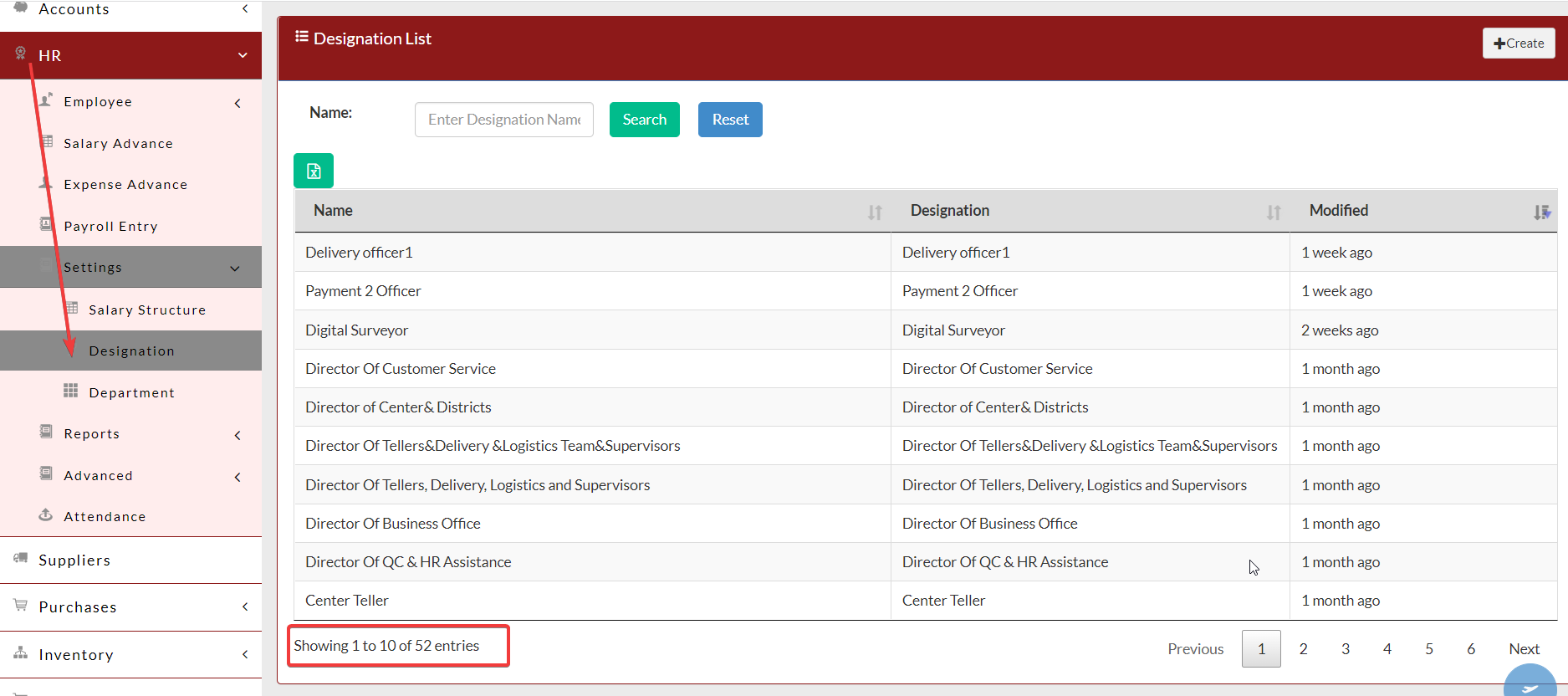Click the green Search button
Viewport: 1568px width, 696px height.
(x=645, y=120)
